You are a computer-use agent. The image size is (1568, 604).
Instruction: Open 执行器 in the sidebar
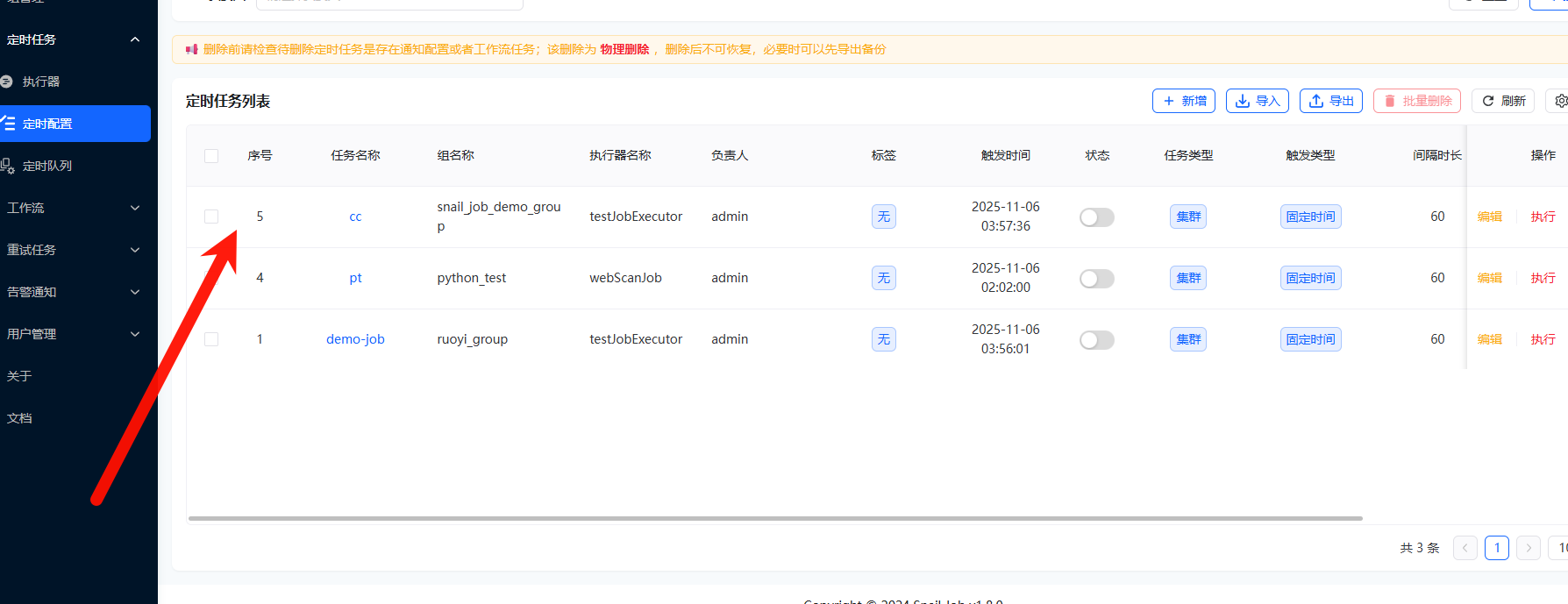pyautogui.click(x=41, y=82)
